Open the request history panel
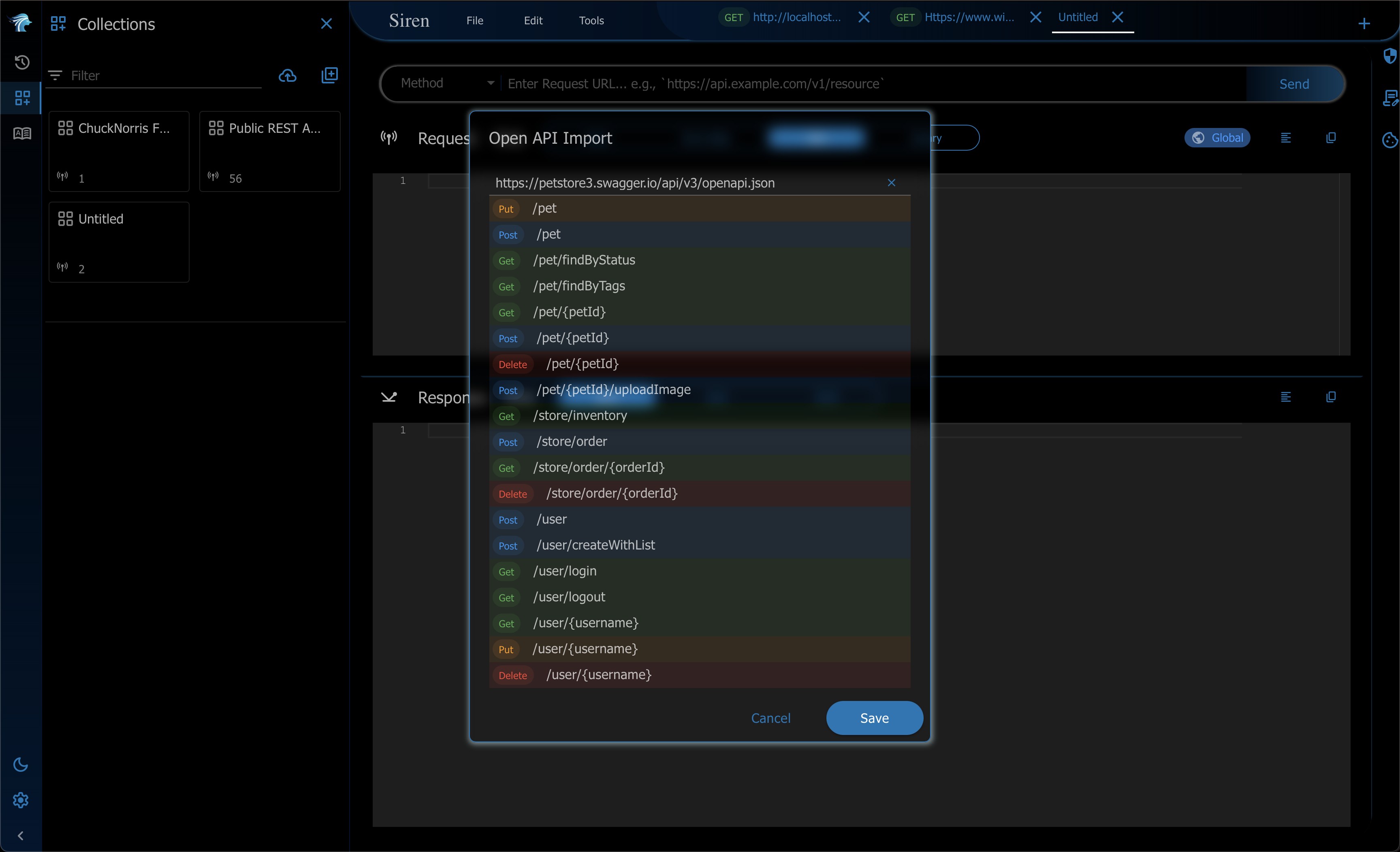This screenshot has height=852, width=1400. coord(21,62)
